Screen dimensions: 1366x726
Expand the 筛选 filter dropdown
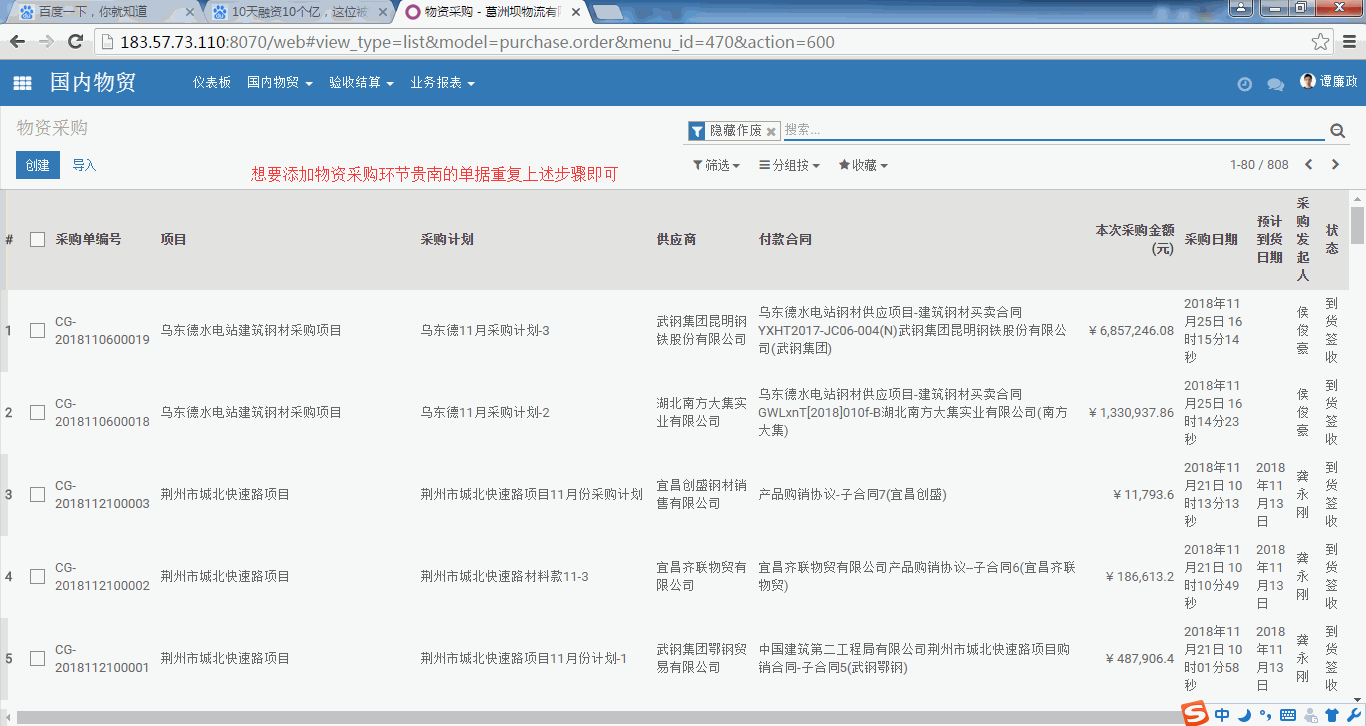tap(716, 165)
